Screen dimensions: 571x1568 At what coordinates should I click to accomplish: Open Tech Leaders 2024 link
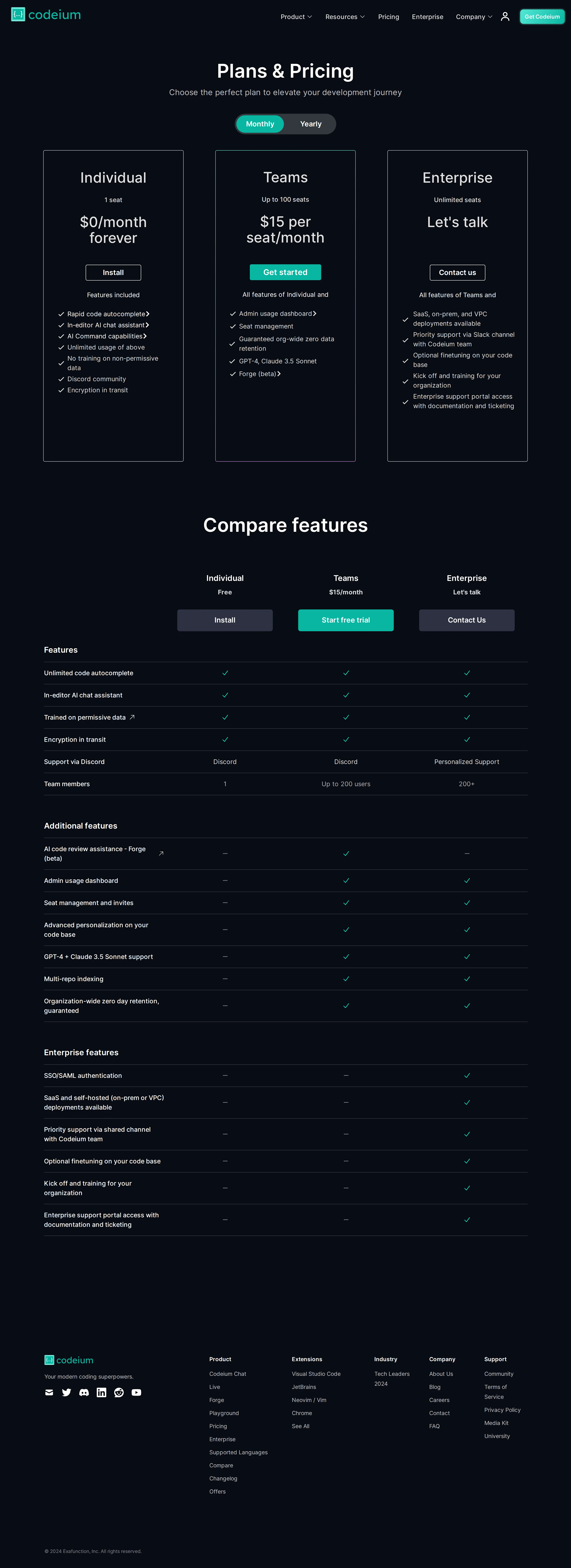(x=392, y=1379)
